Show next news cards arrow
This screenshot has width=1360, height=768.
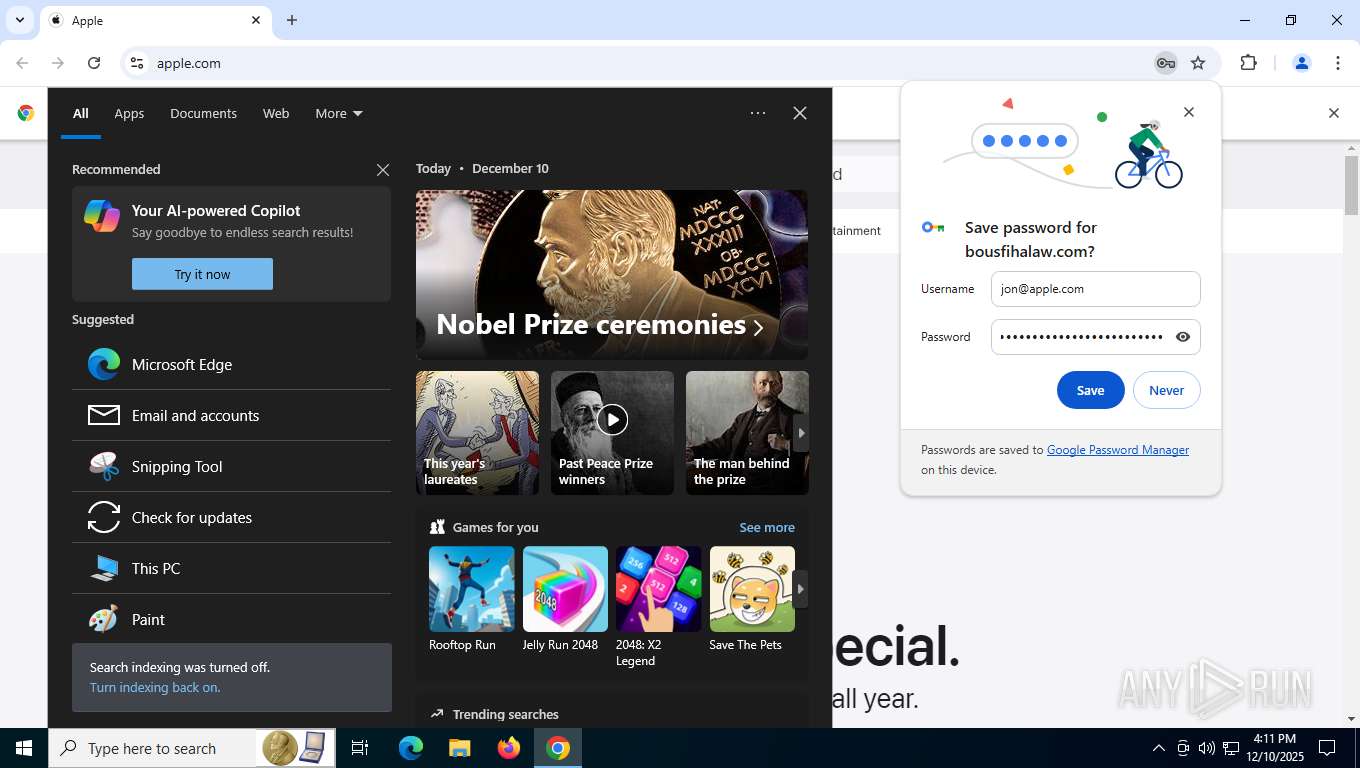click(x=800, y=433)
